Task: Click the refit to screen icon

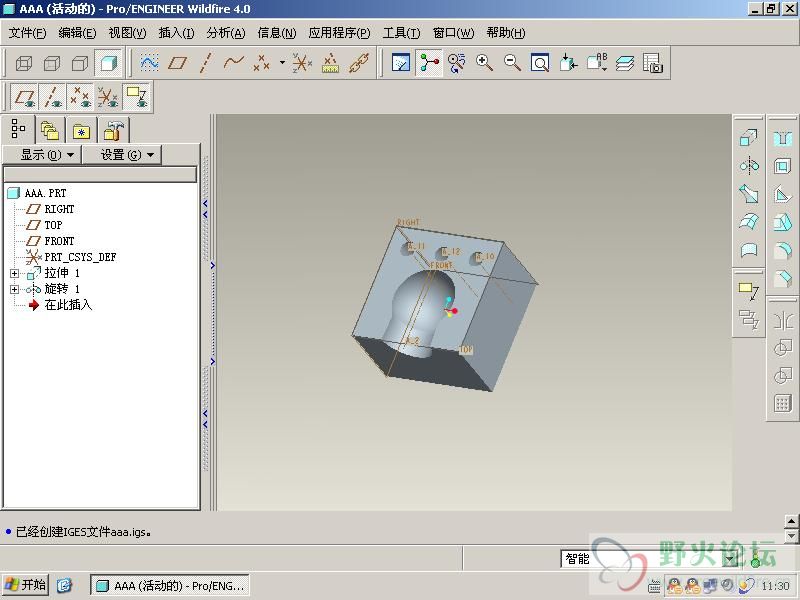Action: [540, 63]
